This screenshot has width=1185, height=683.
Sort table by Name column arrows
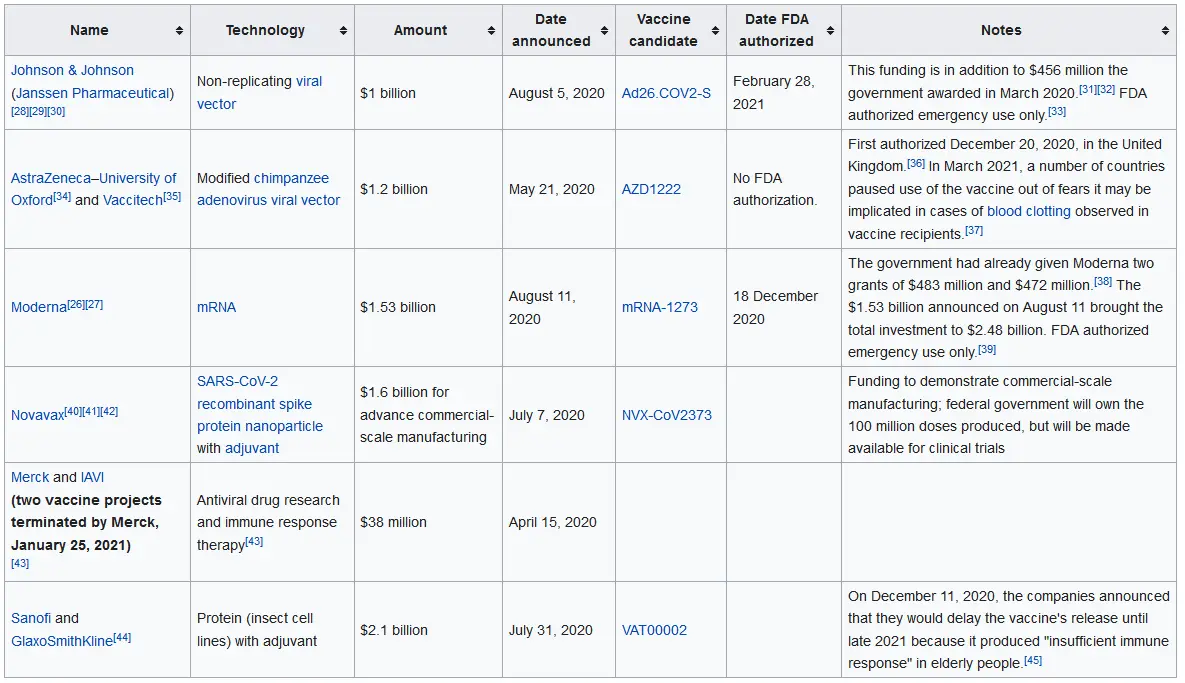coord(180,31)
